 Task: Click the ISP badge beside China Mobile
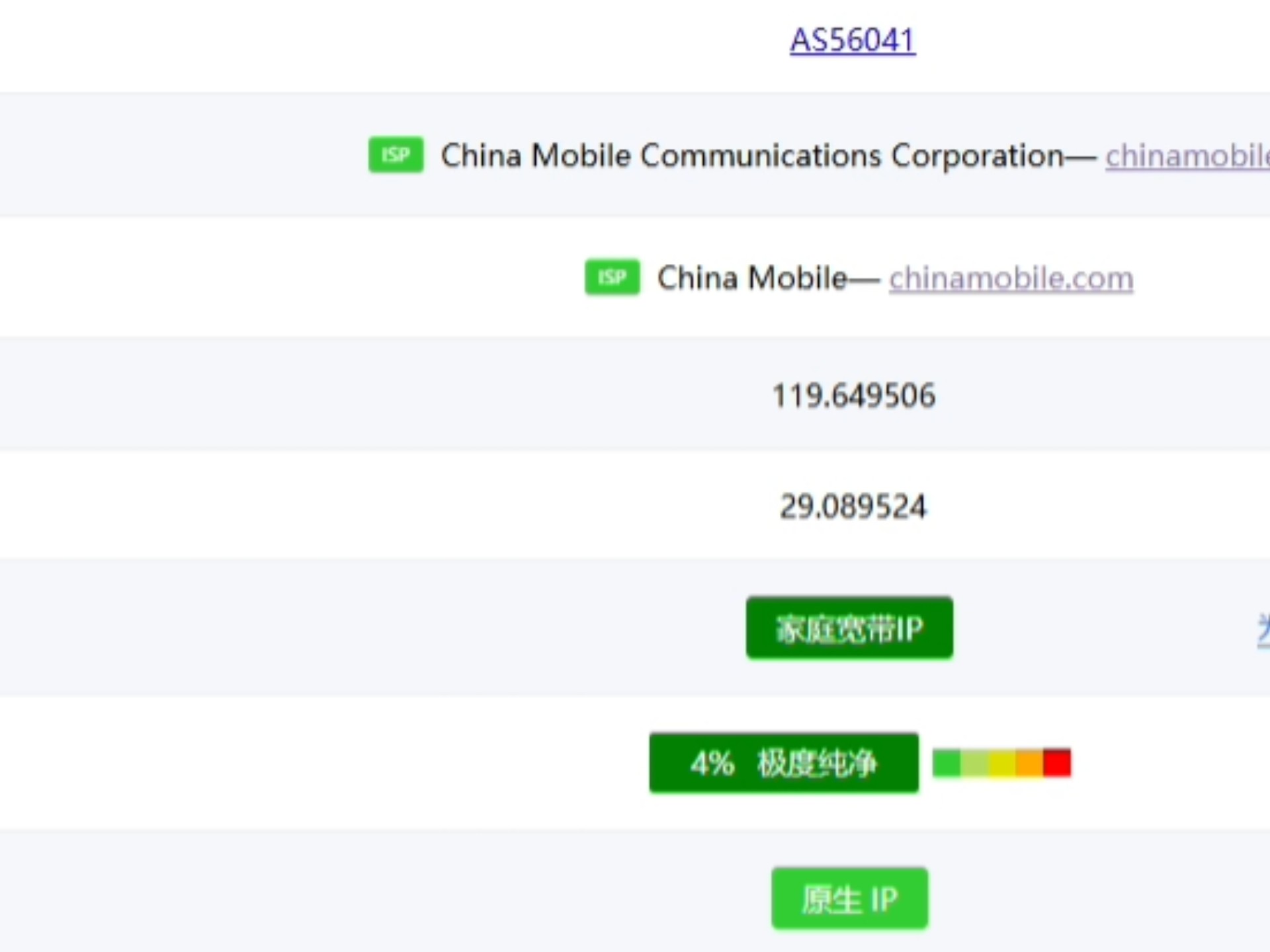tap(611, 278)
